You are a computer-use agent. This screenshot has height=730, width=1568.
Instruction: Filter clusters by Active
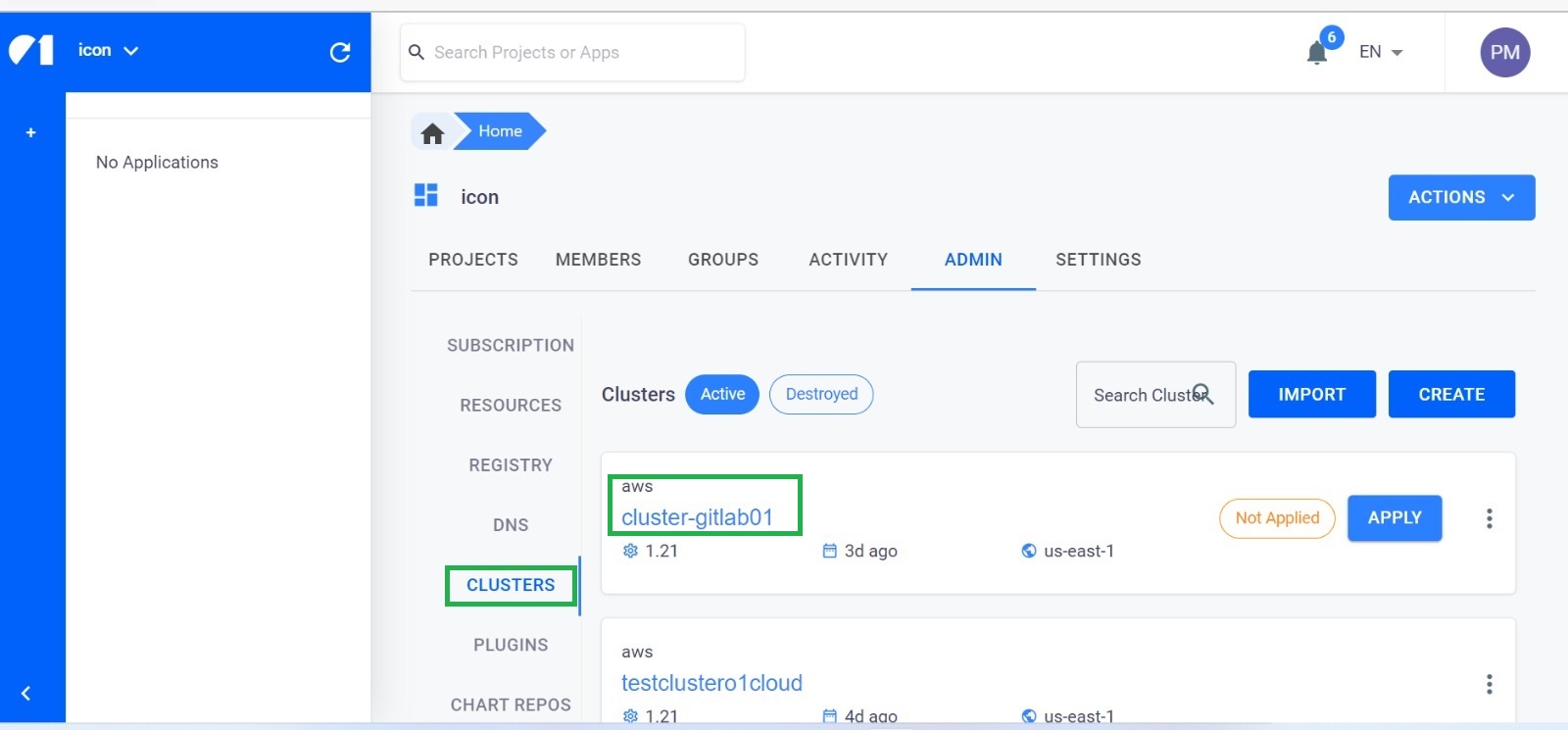point(722,394)
